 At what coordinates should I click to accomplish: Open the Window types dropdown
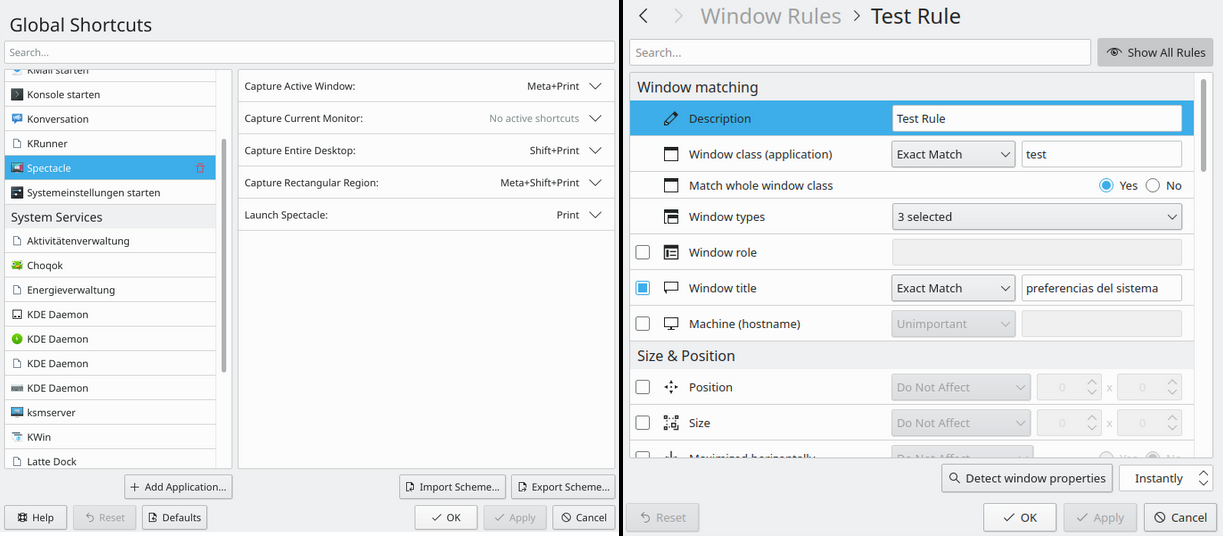point(1036,217)
